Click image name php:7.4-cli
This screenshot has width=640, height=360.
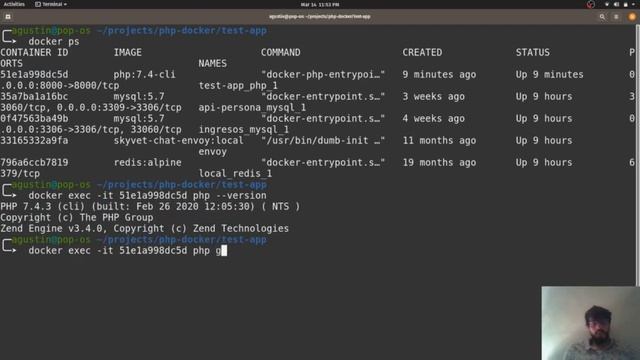click(x=144, y=74)
